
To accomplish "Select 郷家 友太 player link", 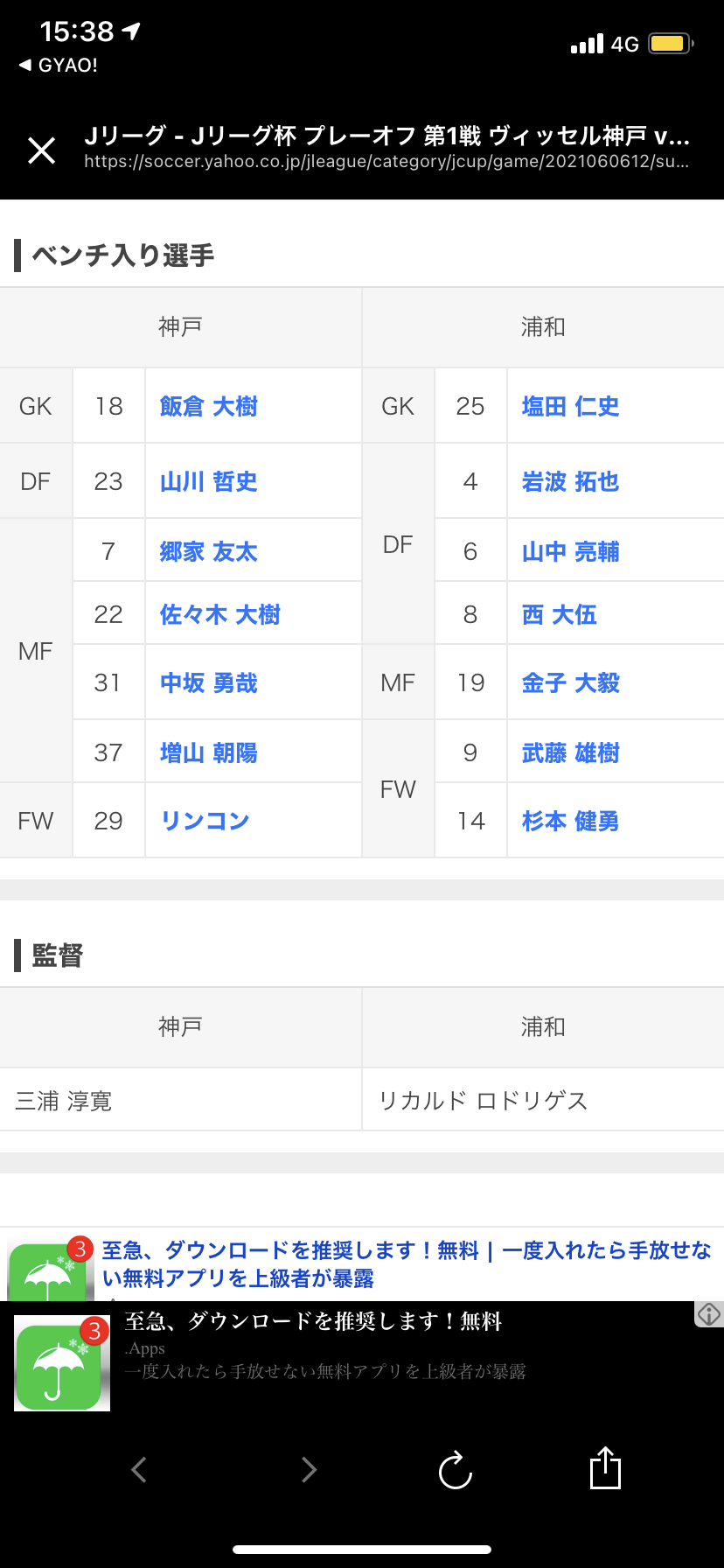I will coord(208,552).
